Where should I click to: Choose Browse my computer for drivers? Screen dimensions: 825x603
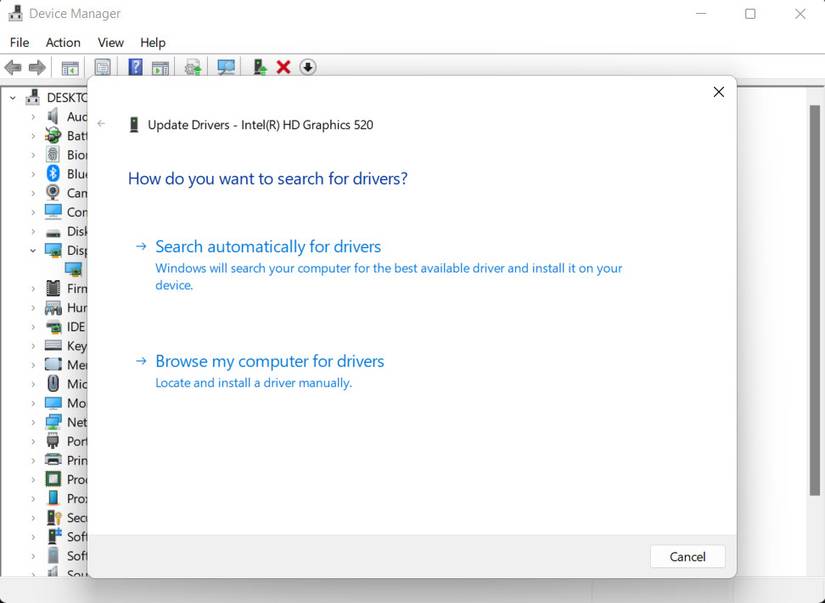(x=270, y=361)
